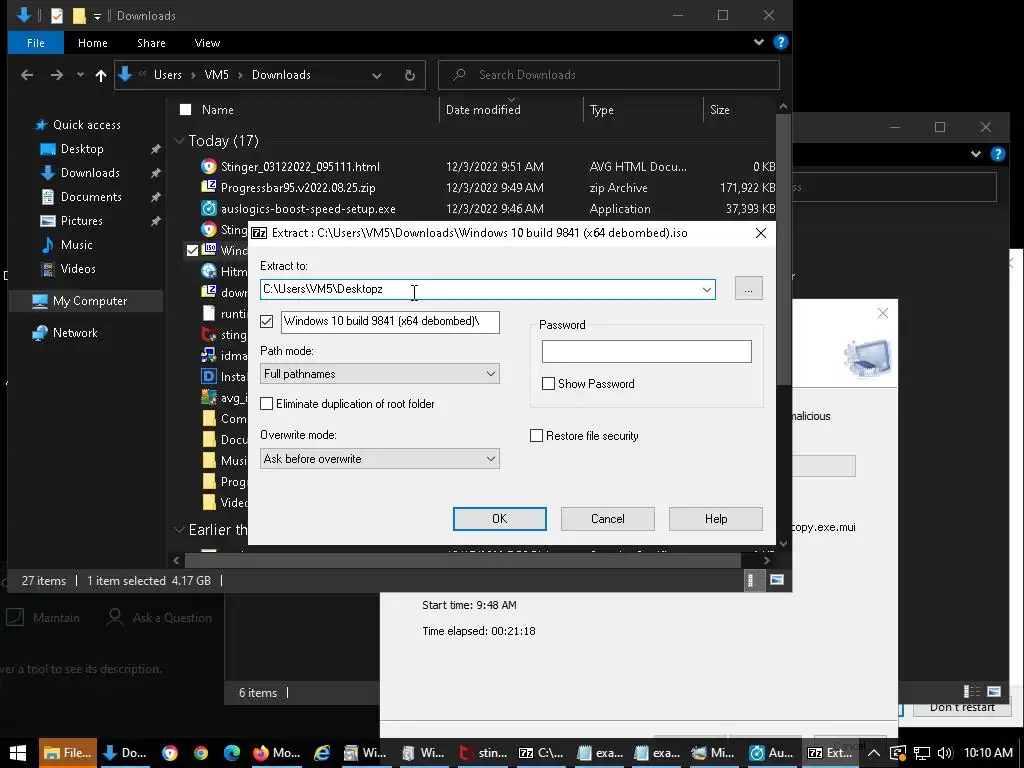This screenshot has width=1024, height=768.
Task: Enable the Show Password checkbox
Action: click(x=549, y=384)
